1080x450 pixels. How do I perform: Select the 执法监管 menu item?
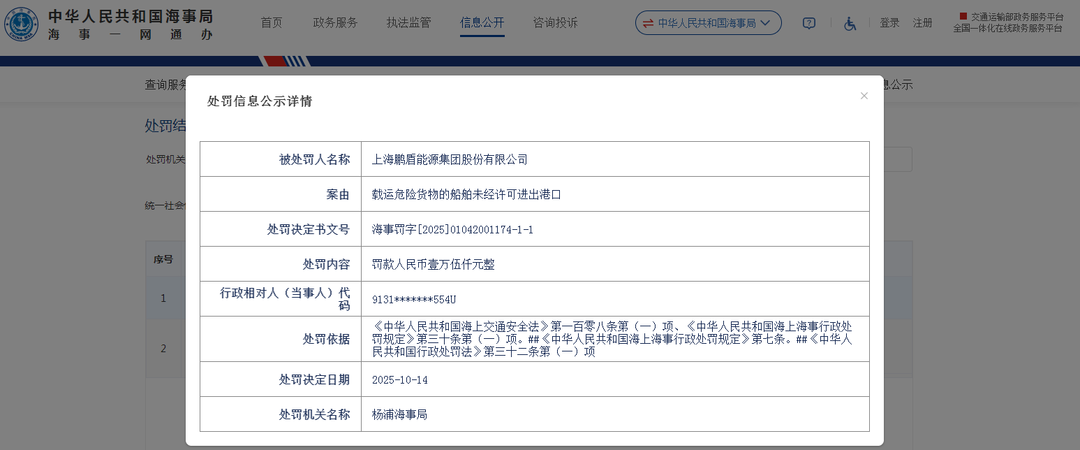point(408,23)
